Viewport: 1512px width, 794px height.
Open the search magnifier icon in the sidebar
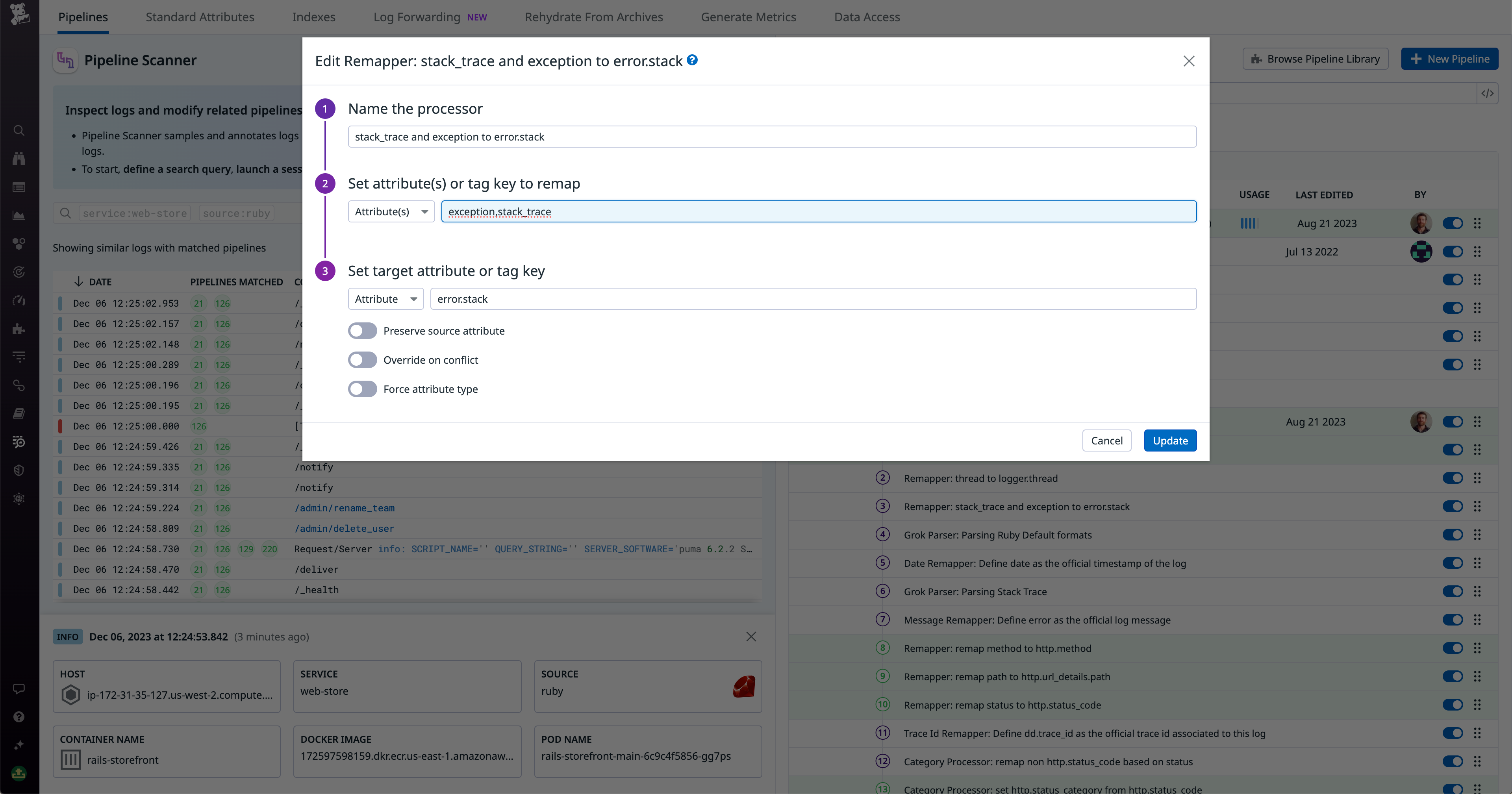[x=19, y=130]
